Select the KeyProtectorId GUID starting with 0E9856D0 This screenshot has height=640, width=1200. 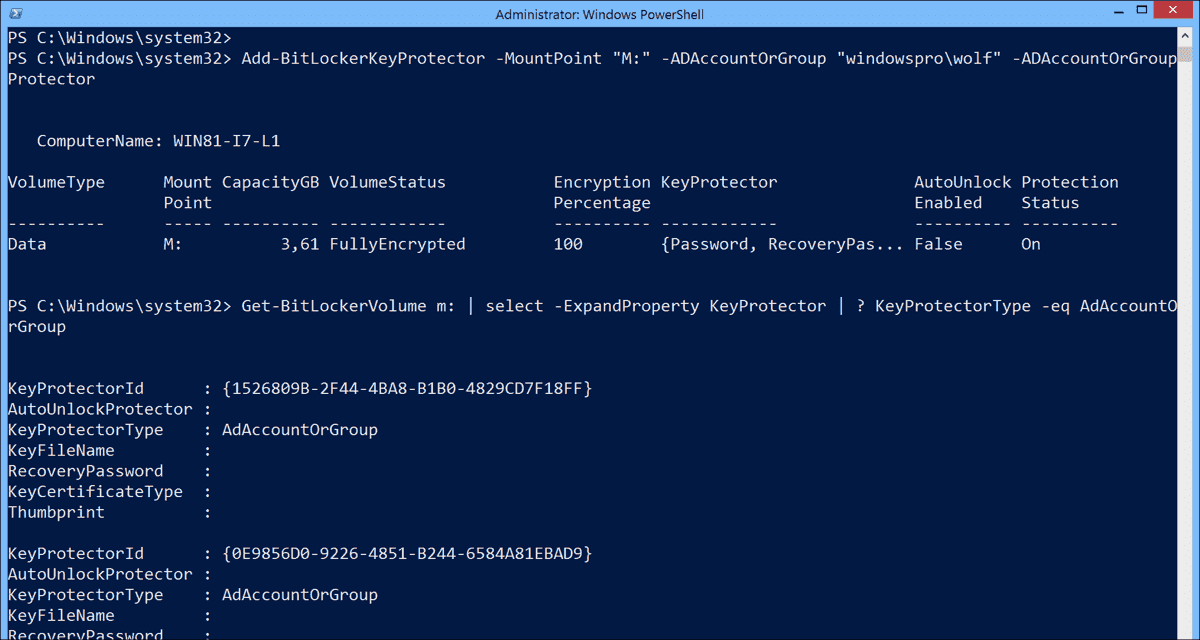(x=404, y=553)
